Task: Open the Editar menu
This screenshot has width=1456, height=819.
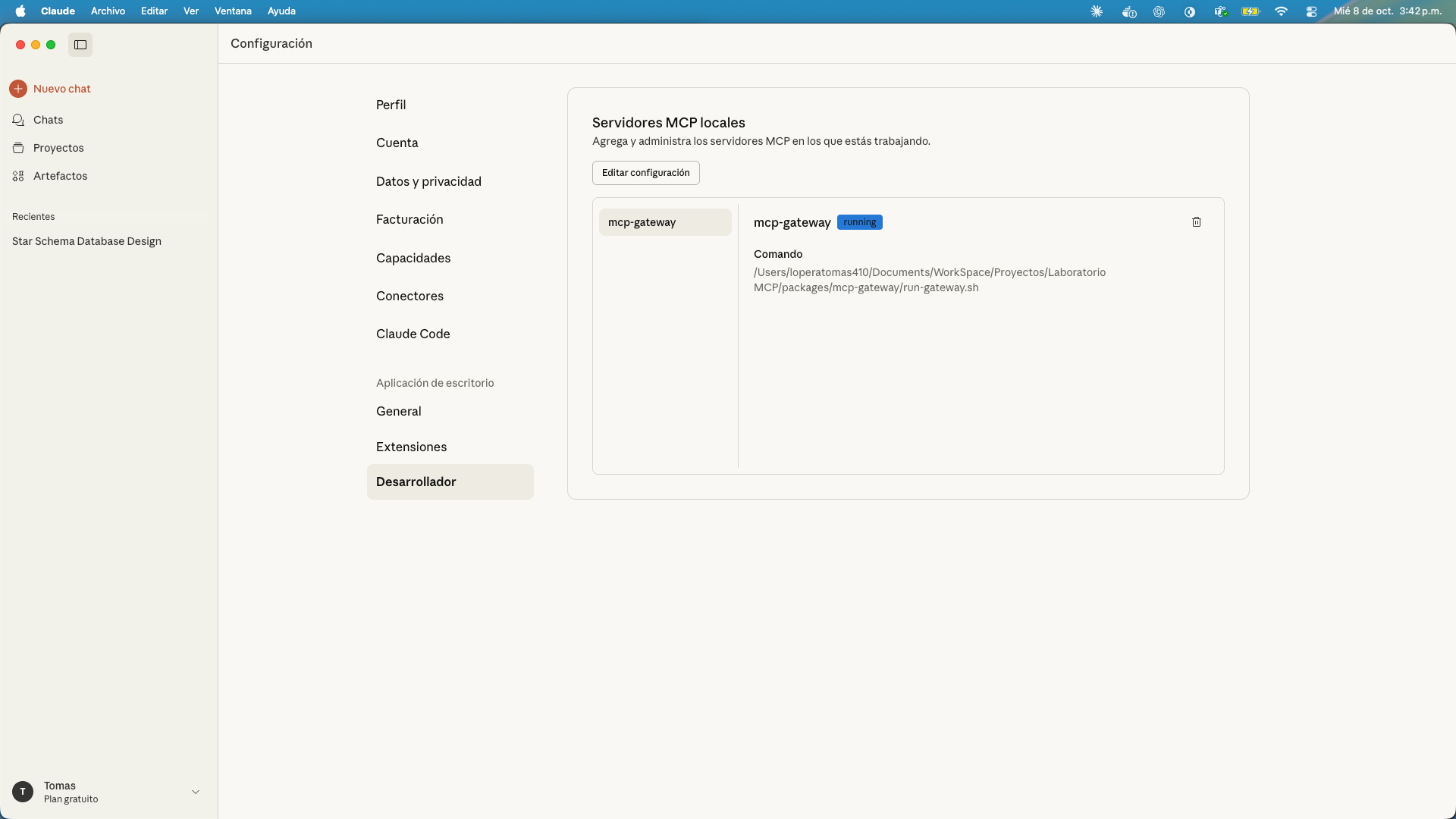Action: 154,11
